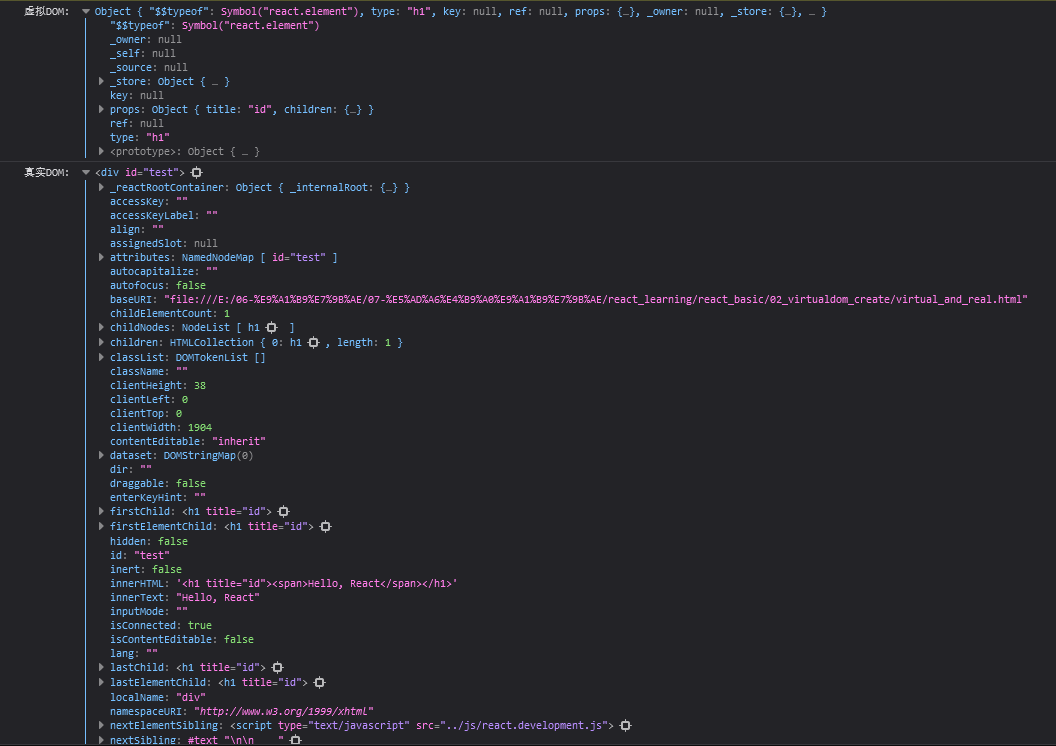Click the innerHTML string value

317,583
